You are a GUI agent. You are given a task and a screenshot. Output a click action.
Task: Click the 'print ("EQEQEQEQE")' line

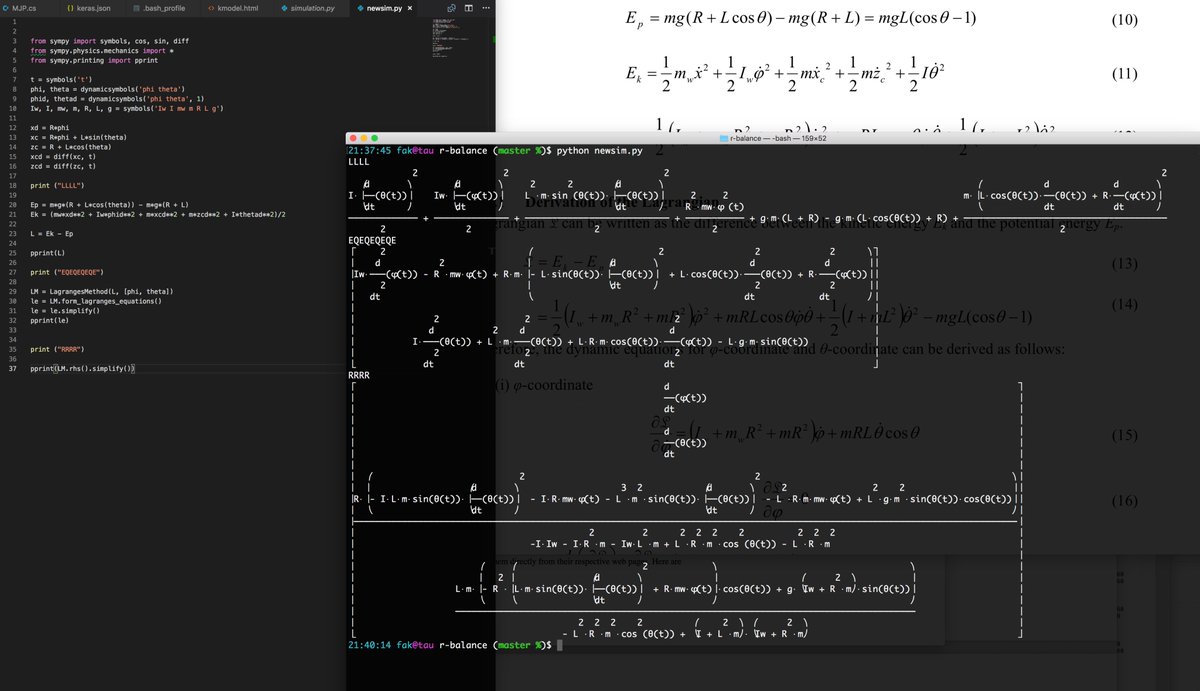[66, 272]
